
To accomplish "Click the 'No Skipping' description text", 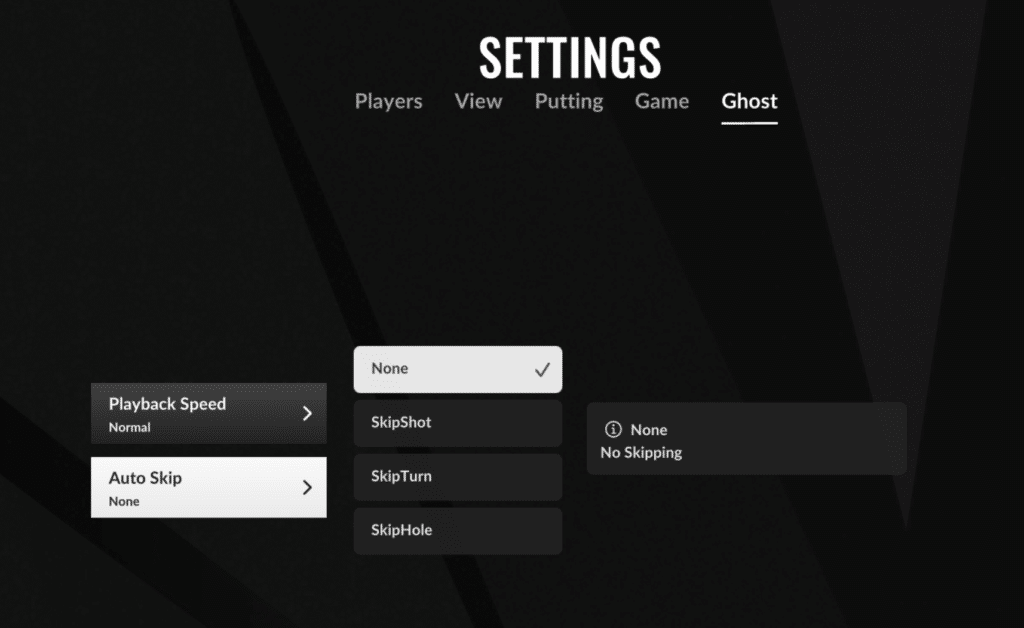I will (641, 452).
